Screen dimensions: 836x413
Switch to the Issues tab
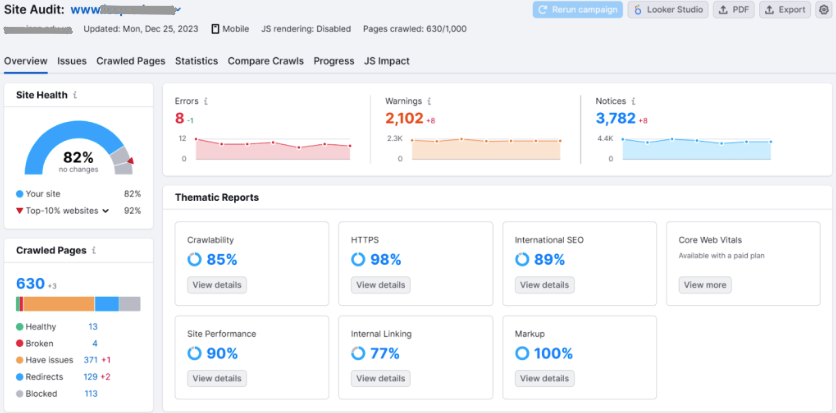72,61
